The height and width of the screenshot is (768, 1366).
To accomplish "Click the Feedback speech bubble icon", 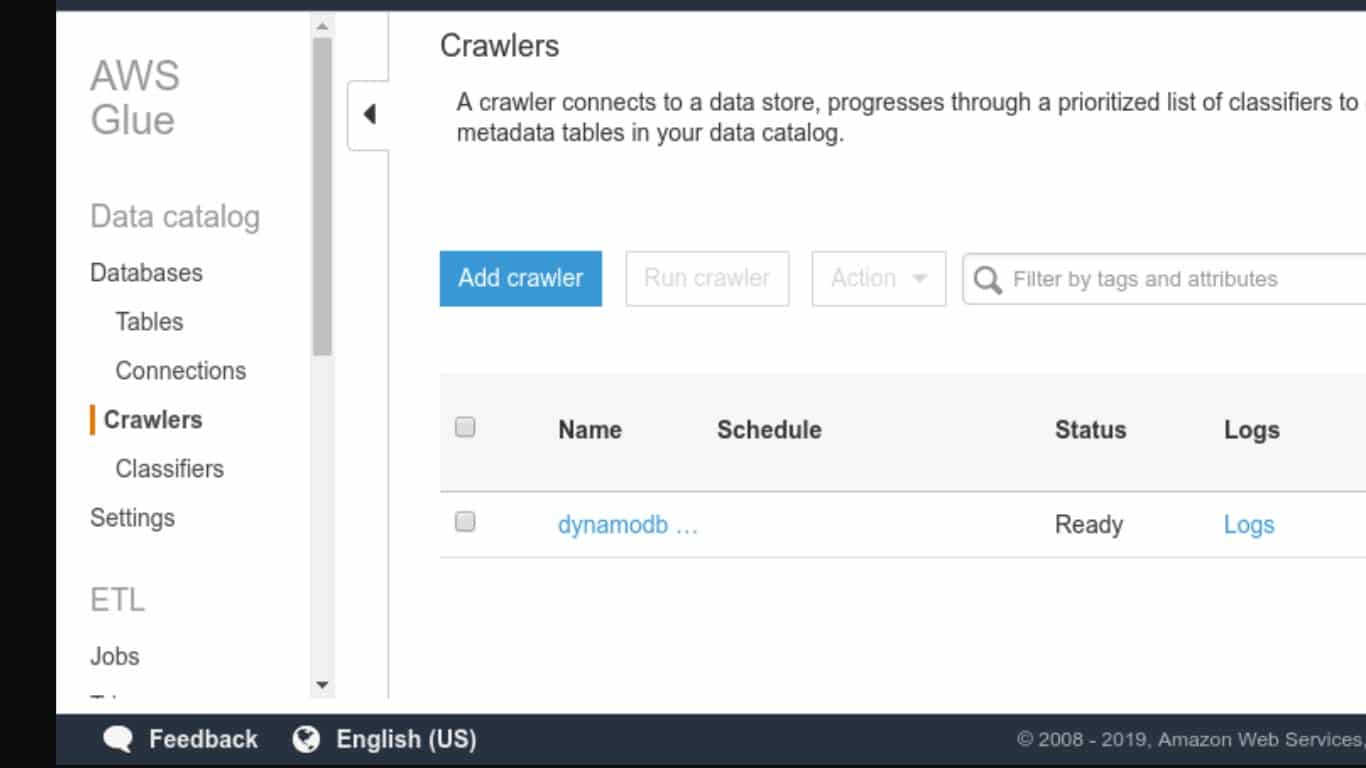I will tap(119, 740).
